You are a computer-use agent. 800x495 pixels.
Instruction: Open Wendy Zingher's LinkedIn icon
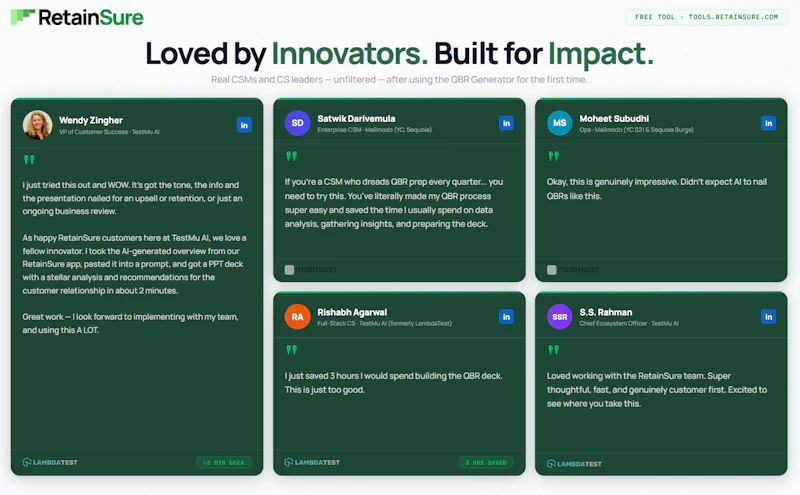coord(244,125)
